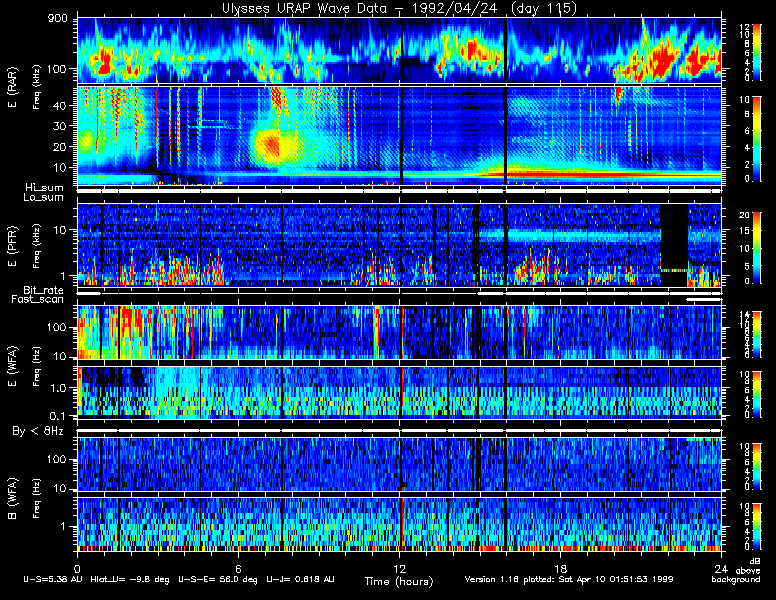Click the 'By < 8Hz' label
This screenshot has width=776, height=600.
click(38, 431)
